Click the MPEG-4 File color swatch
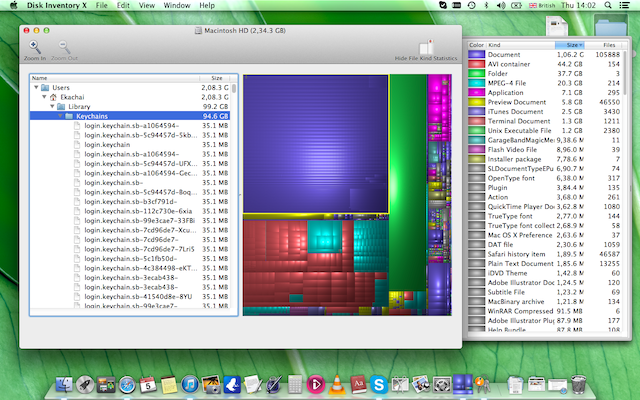Viewport: 640px width, 400px height. [476, 83]
